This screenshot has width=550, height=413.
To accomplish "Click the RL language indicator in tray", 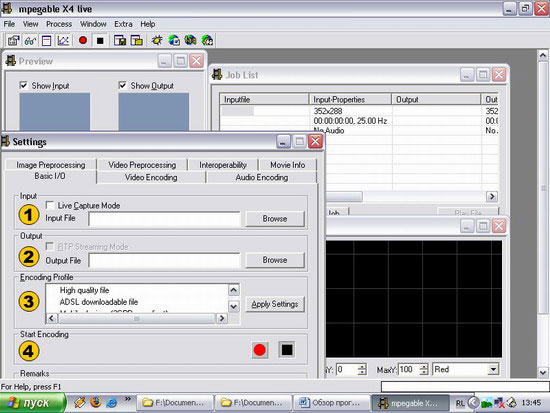I will pyautogui.click(x=460, y=403).
